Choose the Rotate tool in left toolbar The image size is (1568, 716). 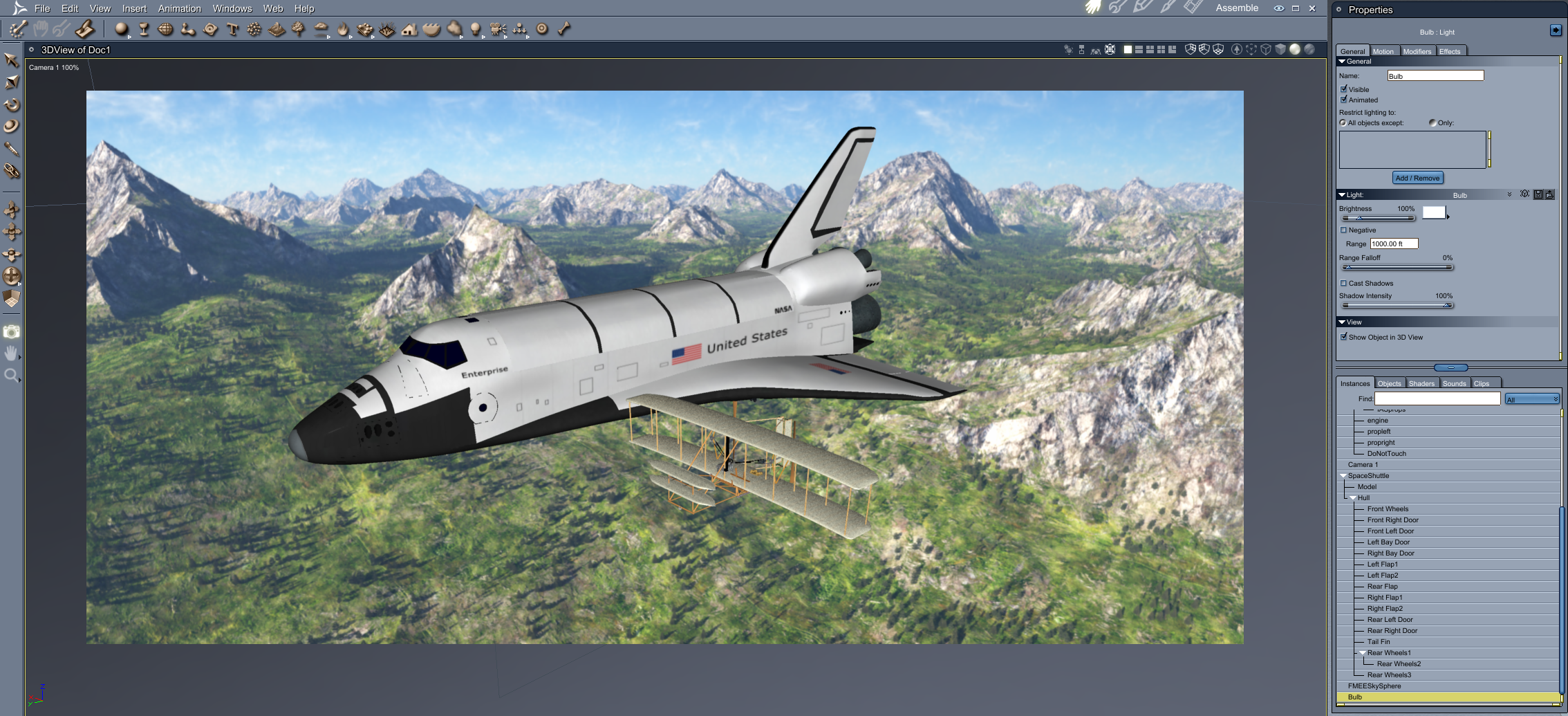(11, 105)
